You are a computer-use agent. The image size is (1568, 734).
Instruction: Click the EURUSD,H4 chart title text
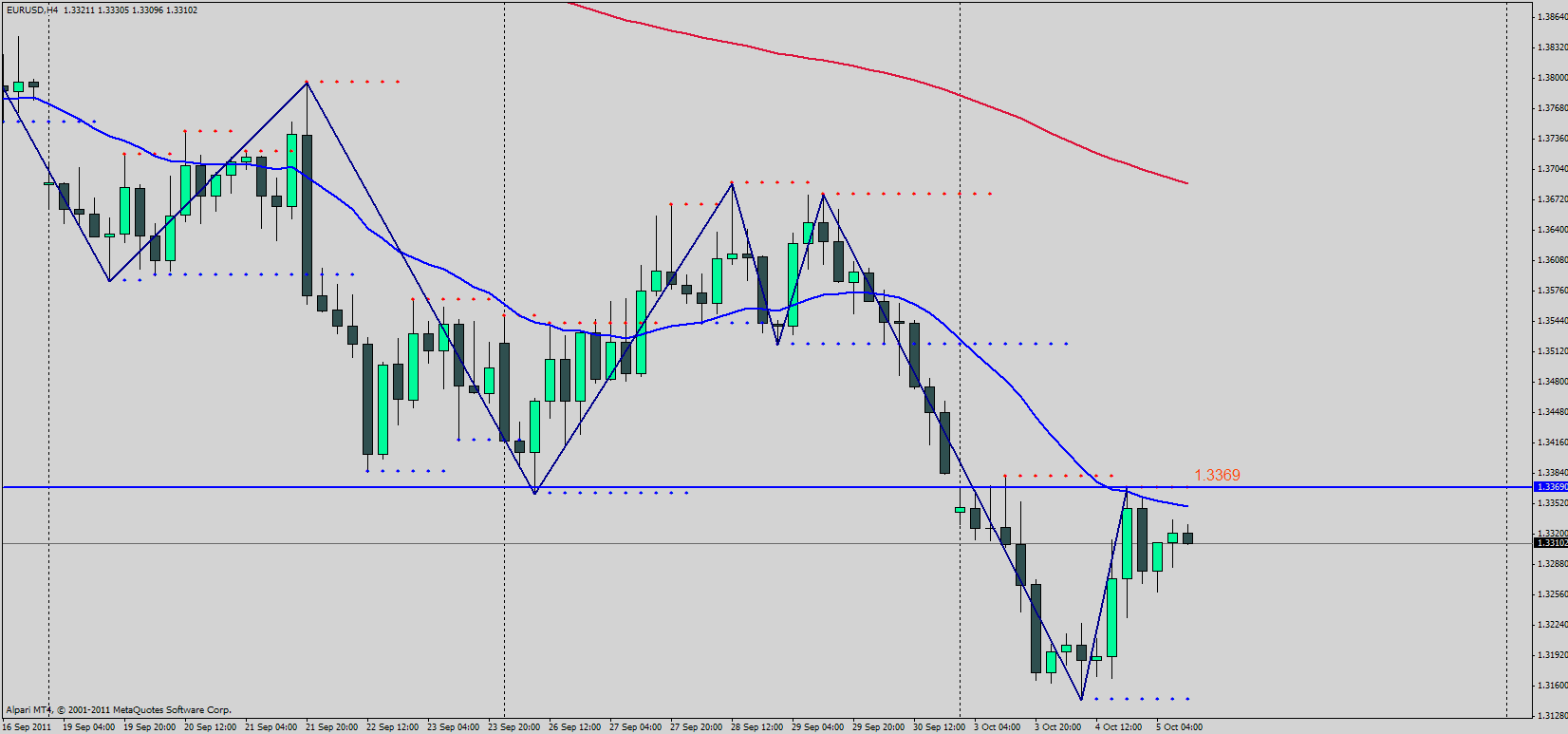tap(32, 9)
